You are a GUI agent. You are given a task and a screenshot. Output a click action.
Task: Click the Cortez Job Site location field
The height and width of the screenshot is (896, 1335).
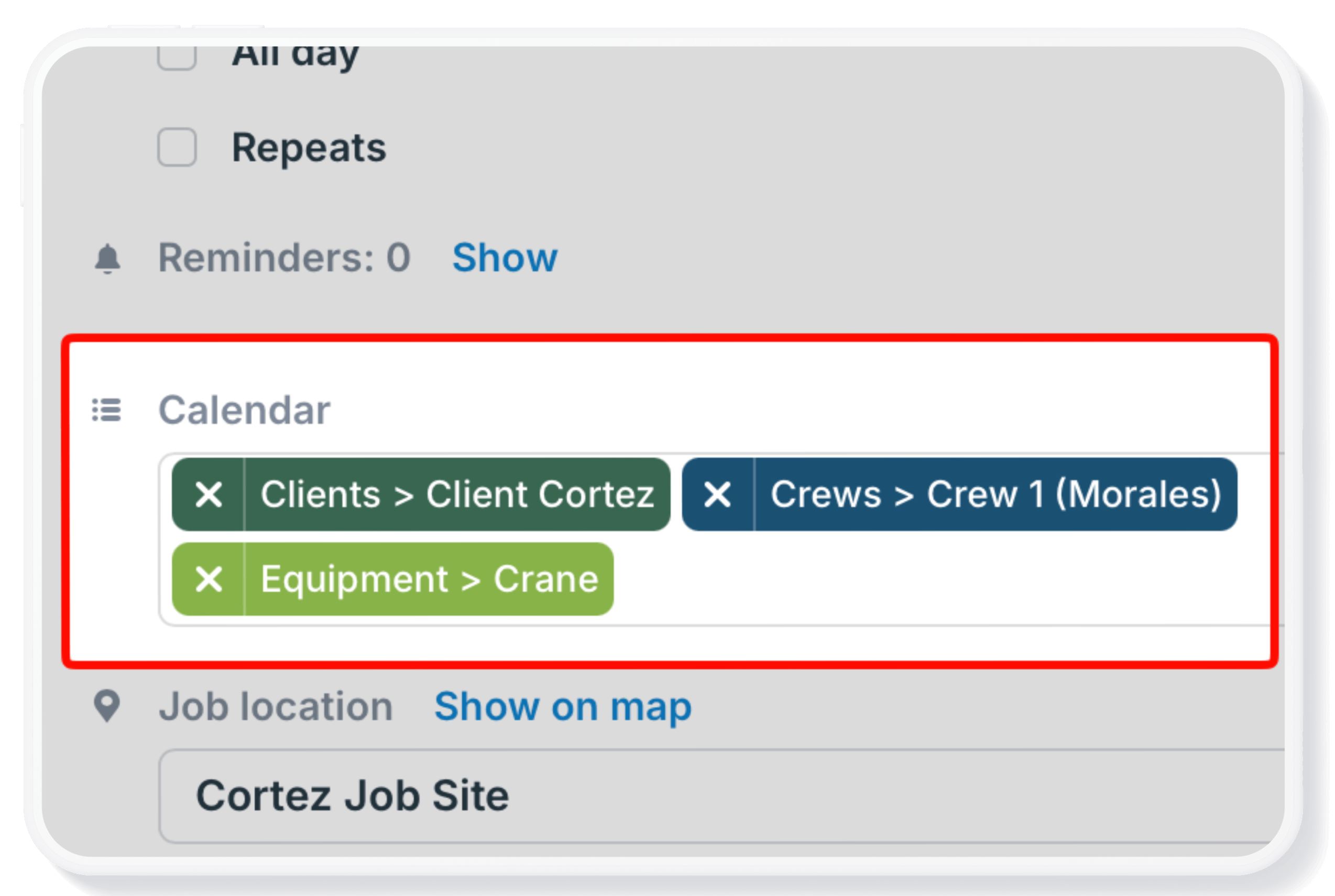pos(721,796)
